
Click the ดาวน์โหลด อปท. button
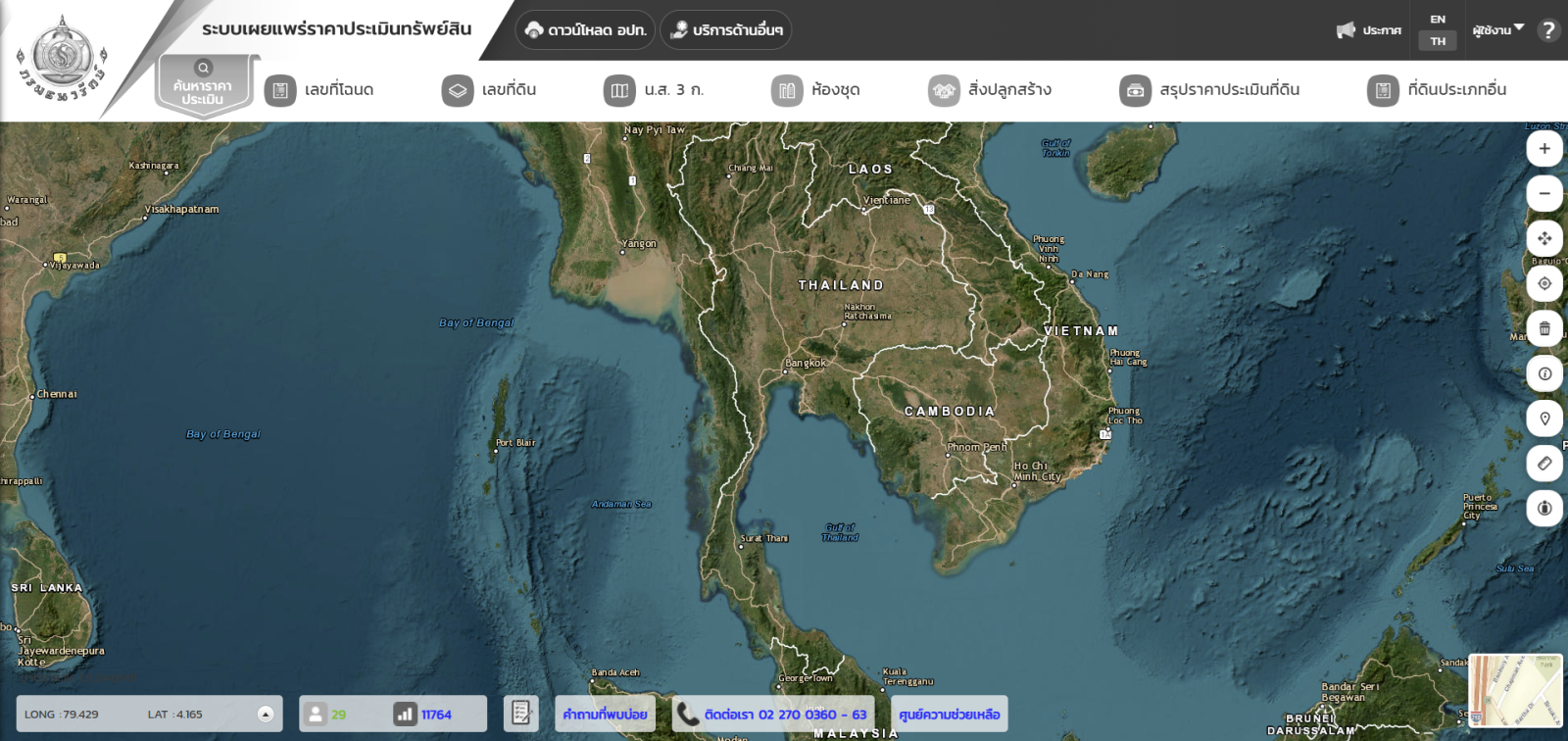(585, 30)
